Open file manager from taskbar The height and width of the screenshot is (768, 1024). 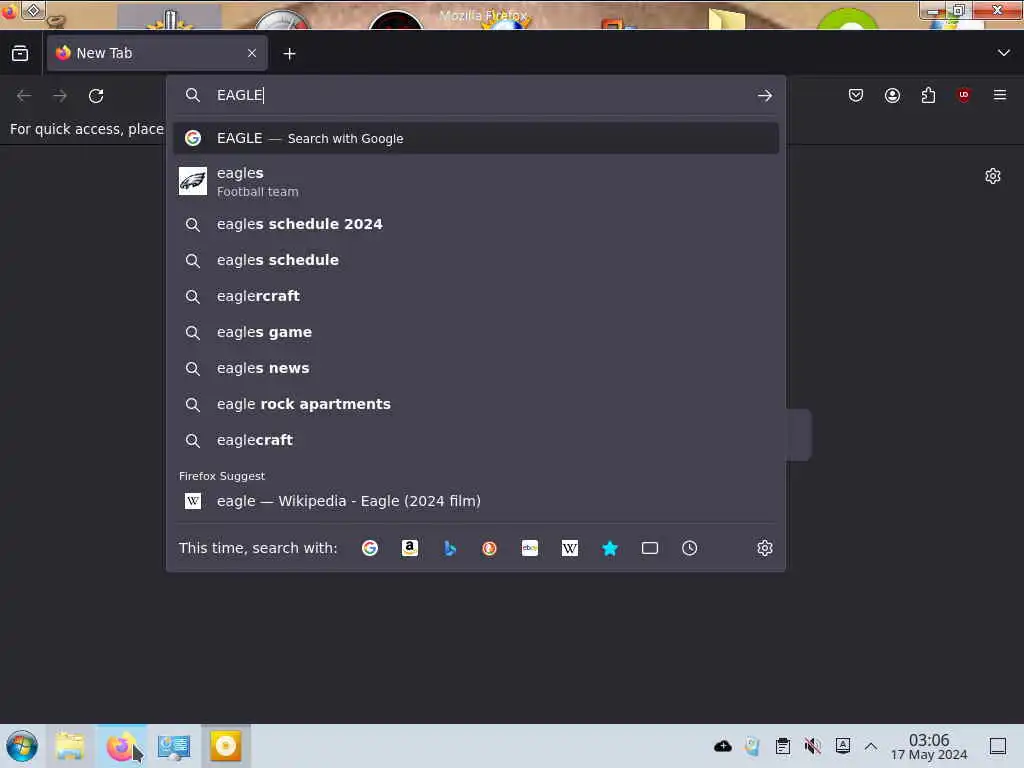pos(70,746)
